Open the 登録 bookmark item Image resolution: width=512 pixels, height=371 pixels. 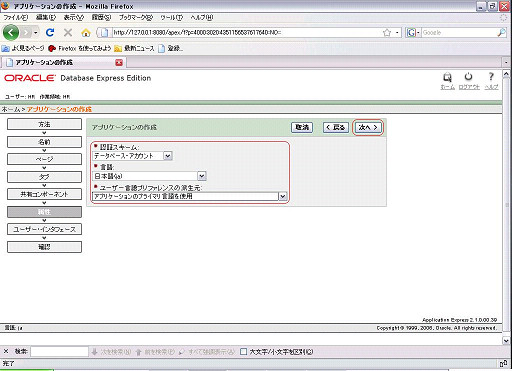pos(171,49)
